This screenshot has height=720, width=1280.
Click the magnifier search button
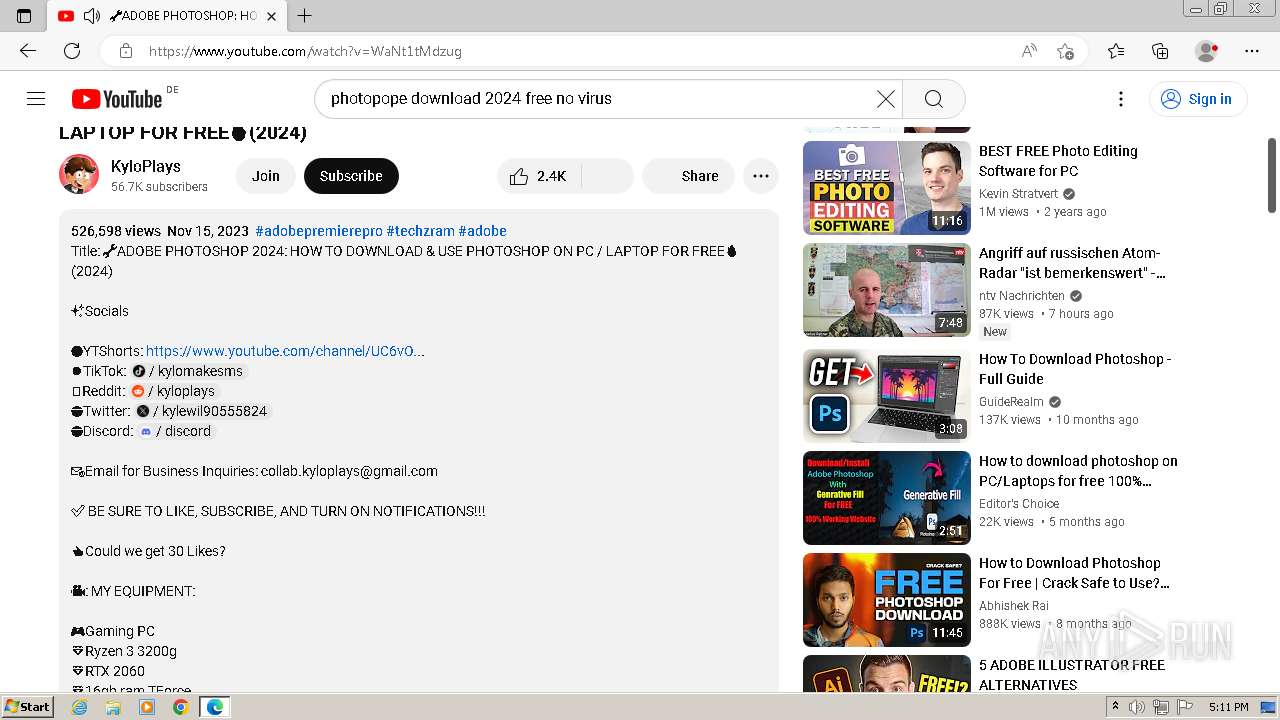[x=933, y=98]
